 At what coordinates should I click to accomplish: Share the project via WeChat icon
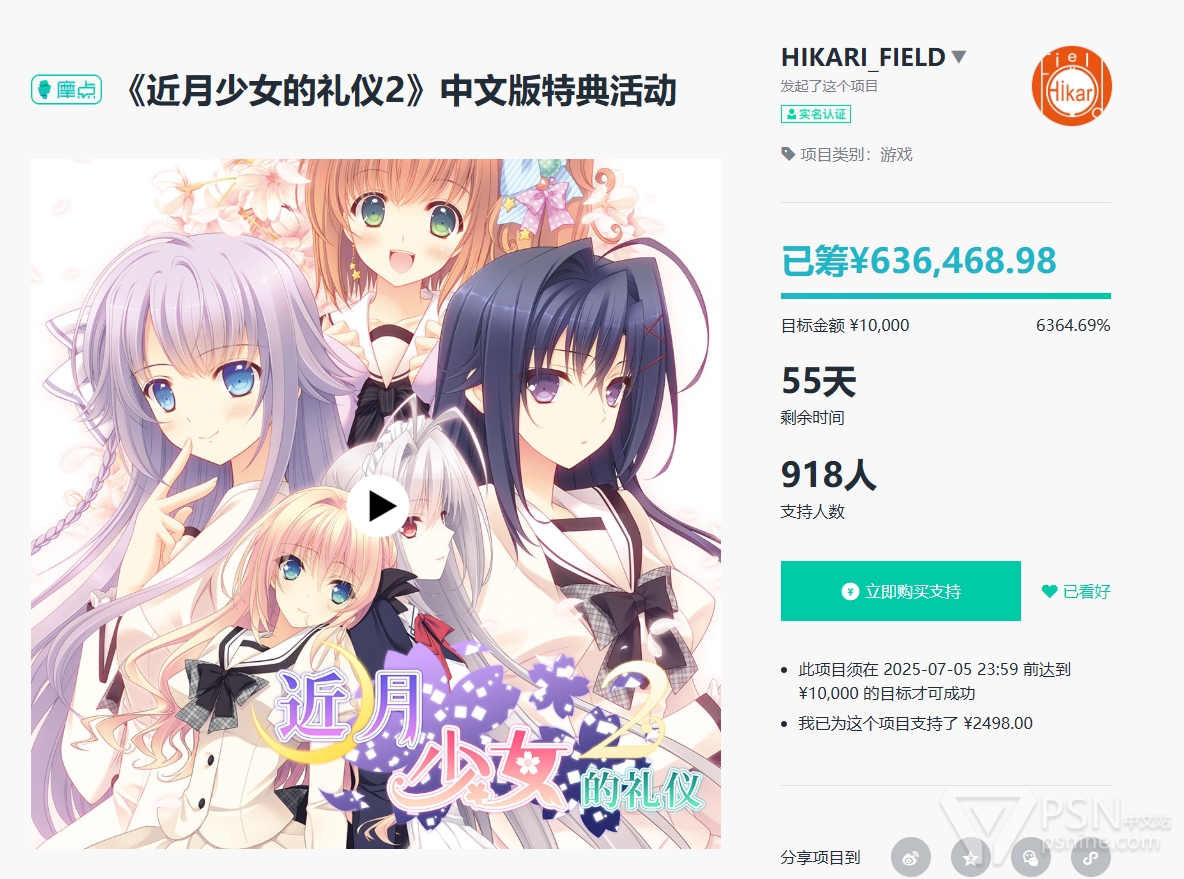1031,858
